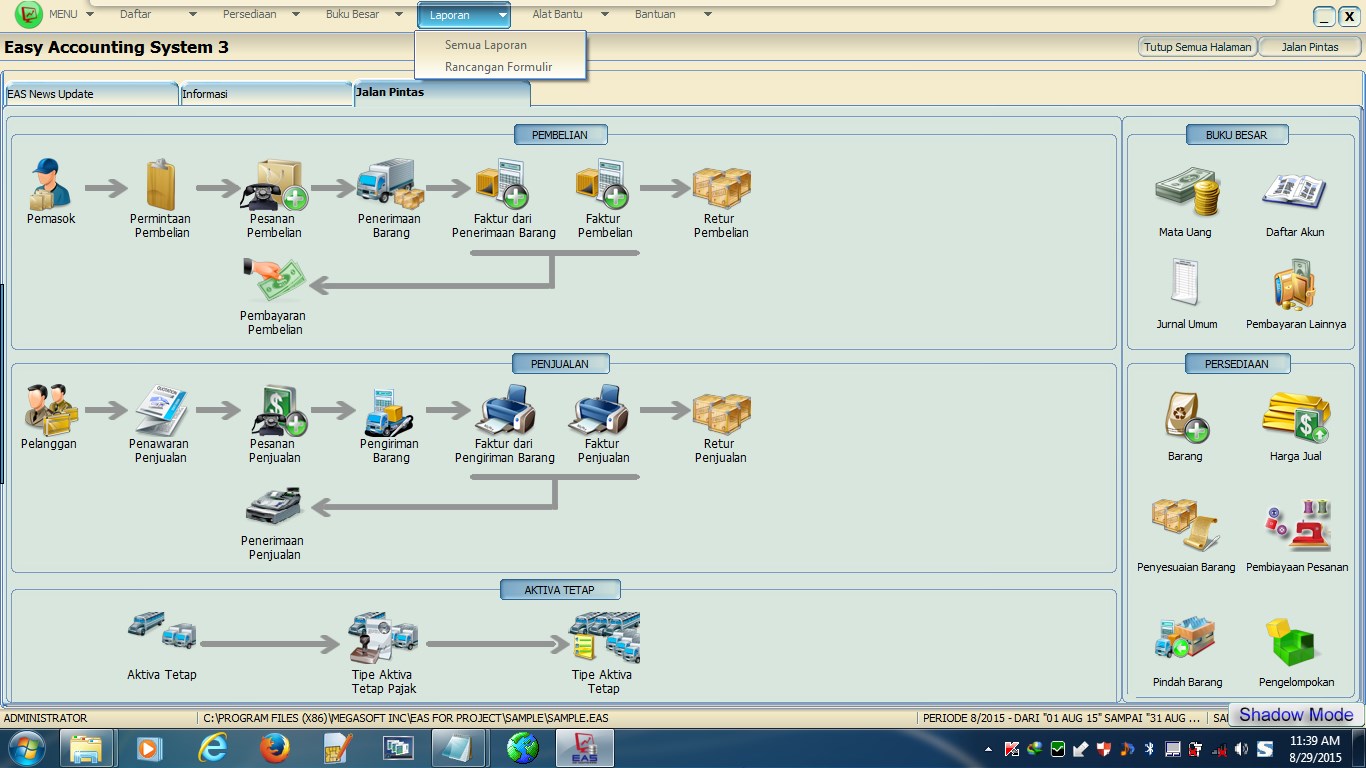The height and width of the screenshot is (768, 1366).
Task: Open Windows Explorer folder on taskbar
Action: (87, 748)
